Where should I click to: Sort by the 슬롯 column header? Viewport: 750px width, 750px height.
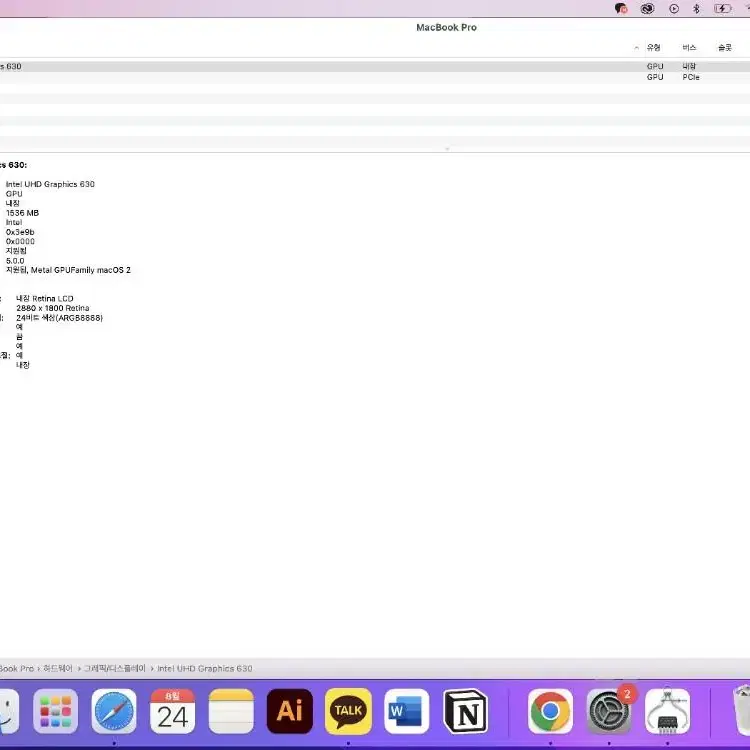(x=725, y=47)
